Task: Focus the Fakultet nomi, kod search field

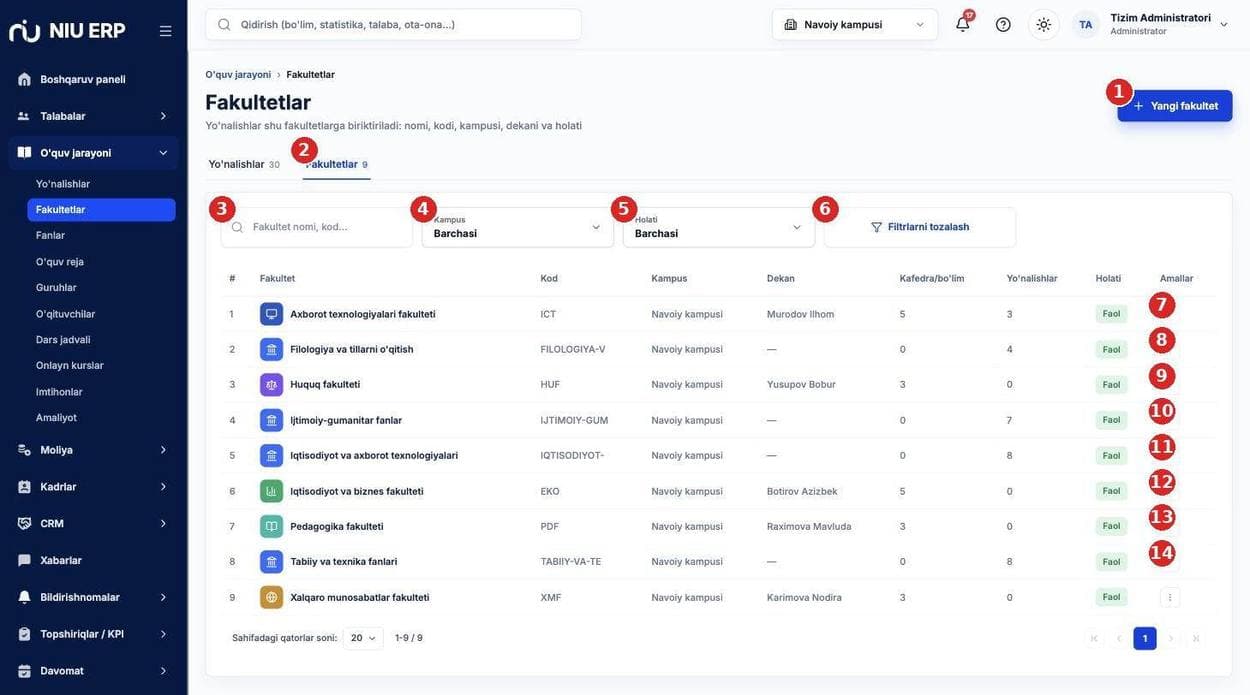Action: pos(317,227)
